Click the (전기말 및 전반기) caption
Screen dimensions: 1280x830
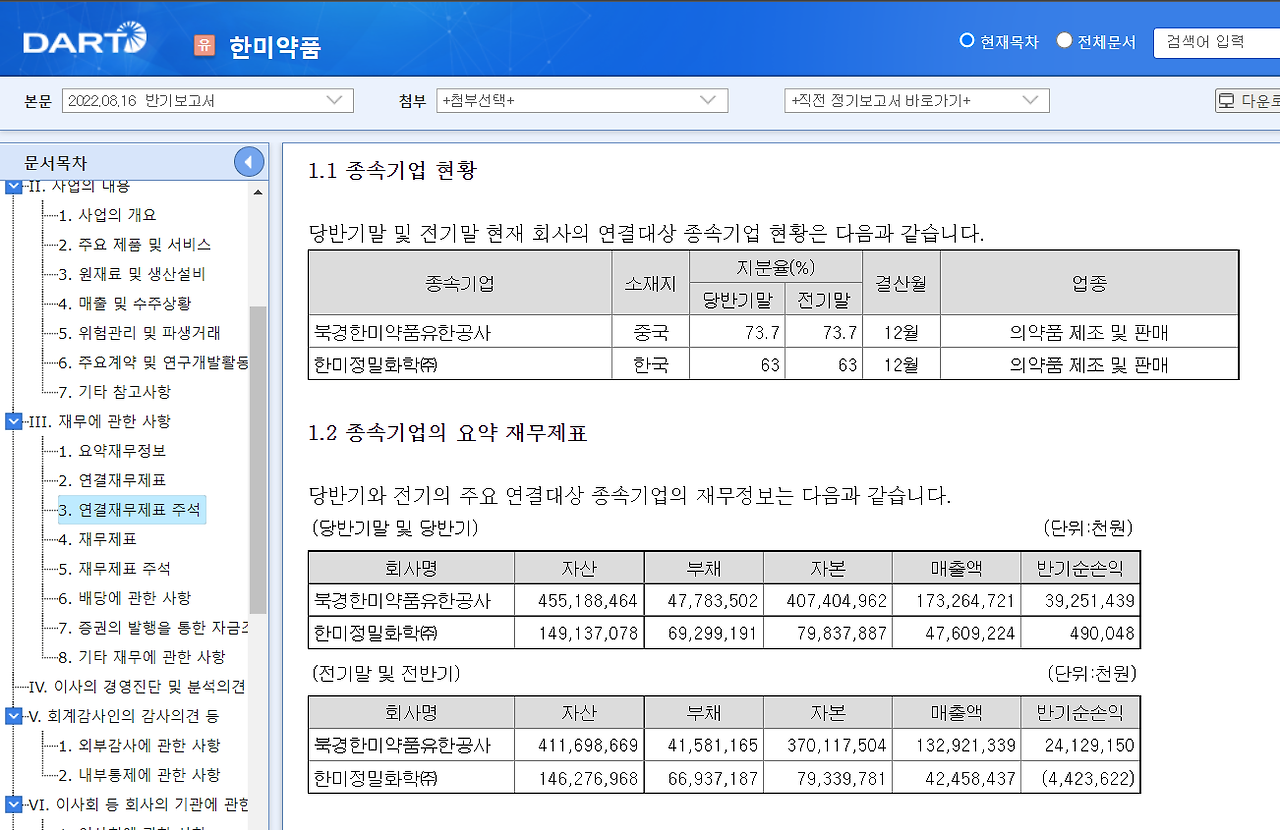[385, 672]
